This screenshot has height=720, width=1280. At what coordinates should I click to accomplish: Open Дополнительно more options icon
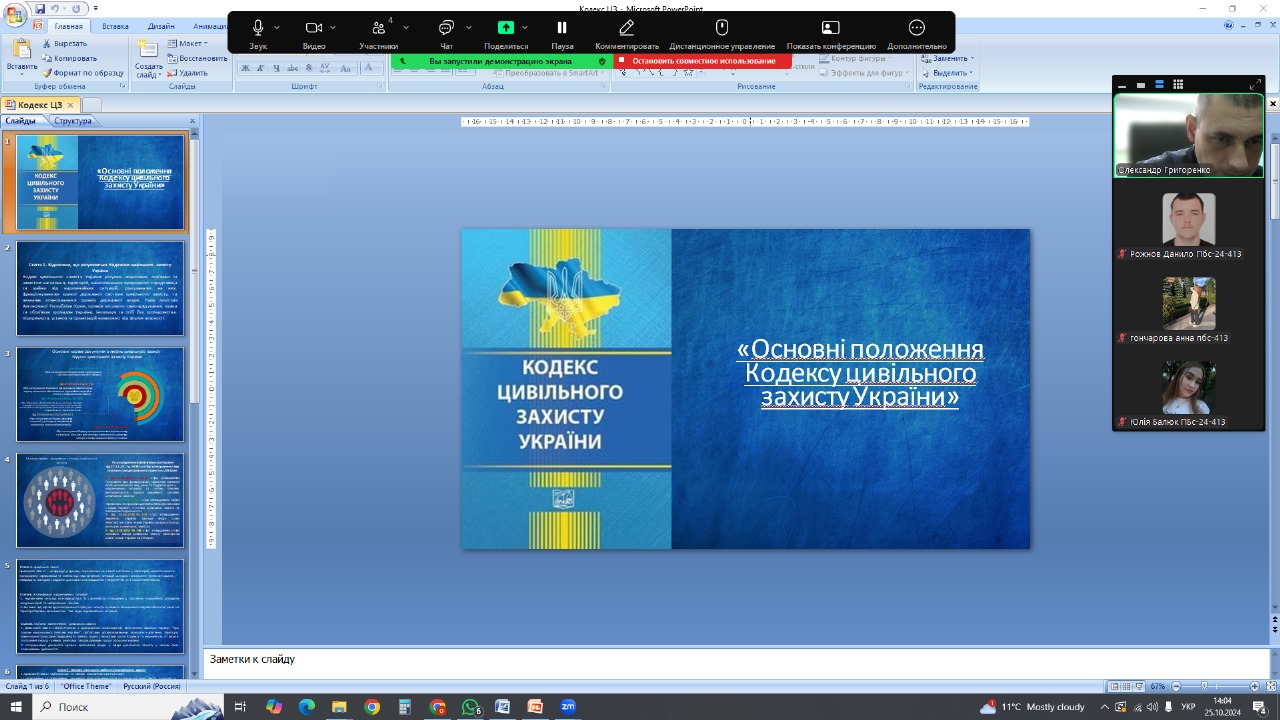916,28
